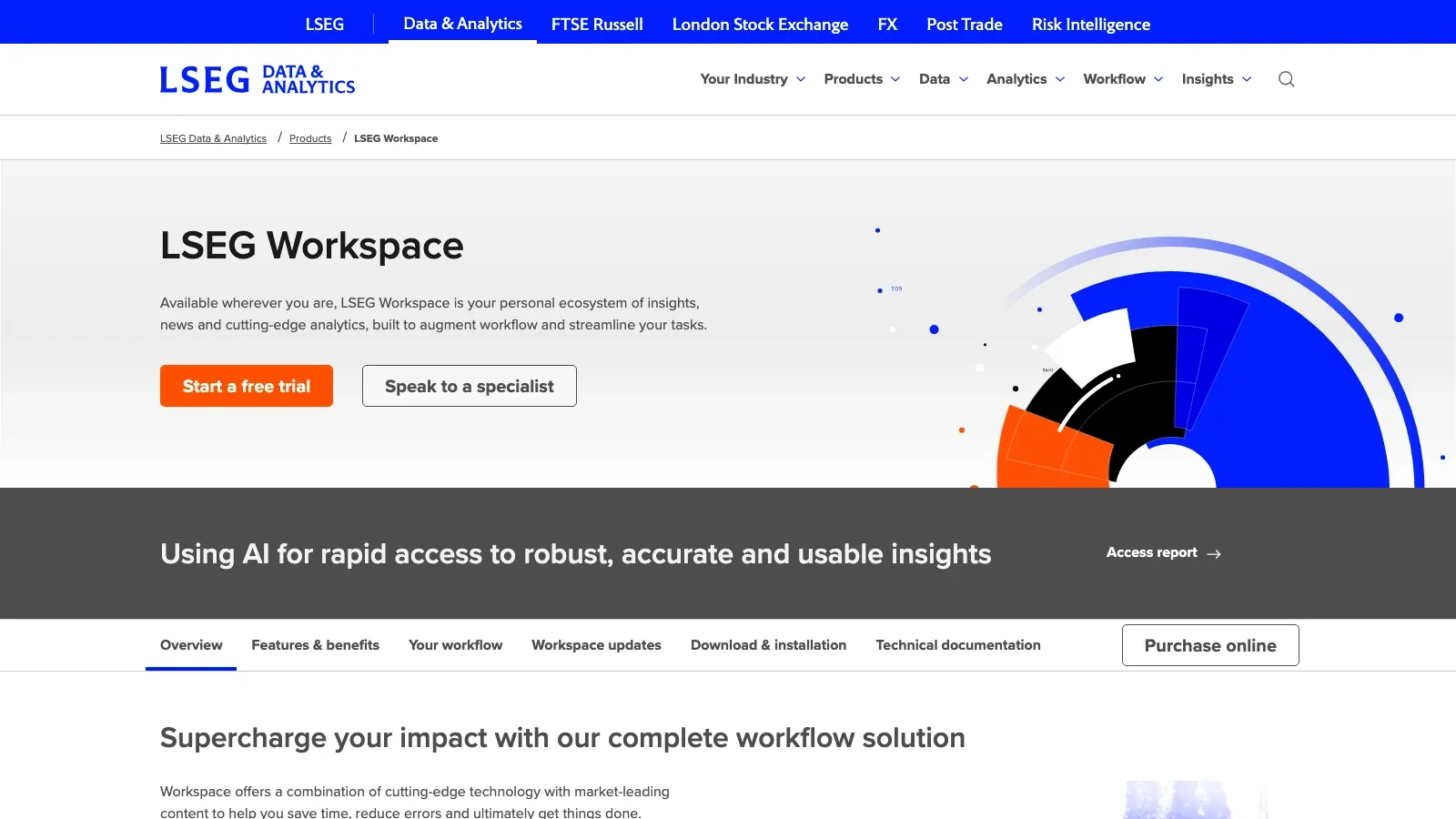Viewport: 1456px width, 819px height.
Task: Open the Technical documentation tab
Action: pos(958,645)
